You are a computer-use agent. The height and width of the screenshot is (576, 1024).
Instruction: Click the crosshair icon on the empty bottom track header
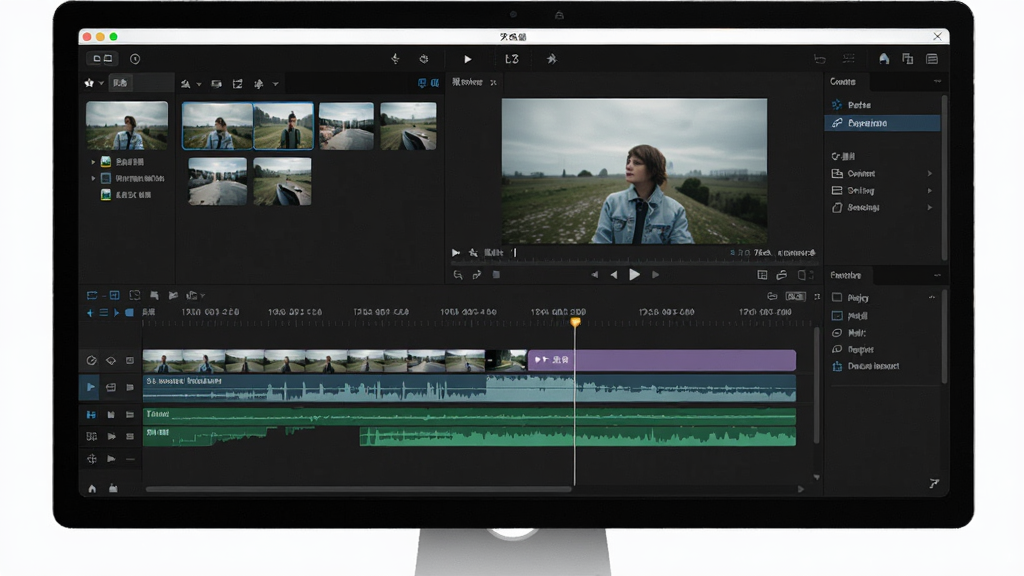91,459
